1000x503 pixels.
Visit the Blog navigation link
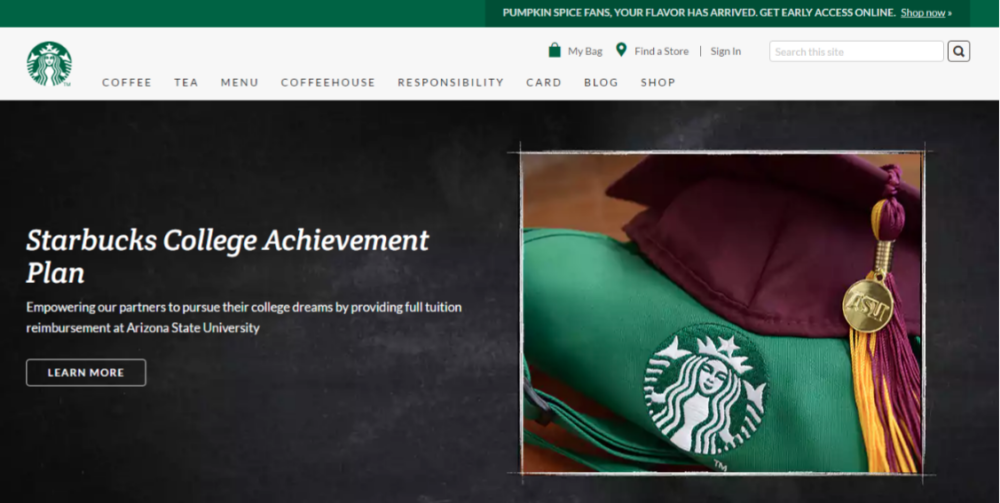tap(601, 83)
